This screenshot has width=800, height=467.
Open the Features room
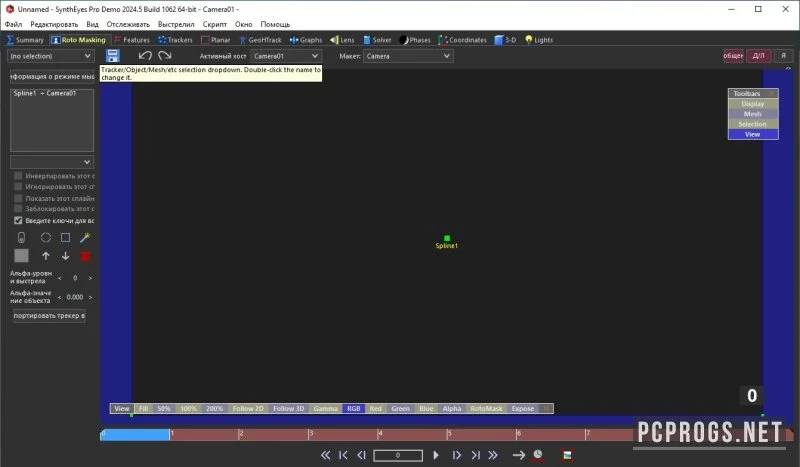132,40
